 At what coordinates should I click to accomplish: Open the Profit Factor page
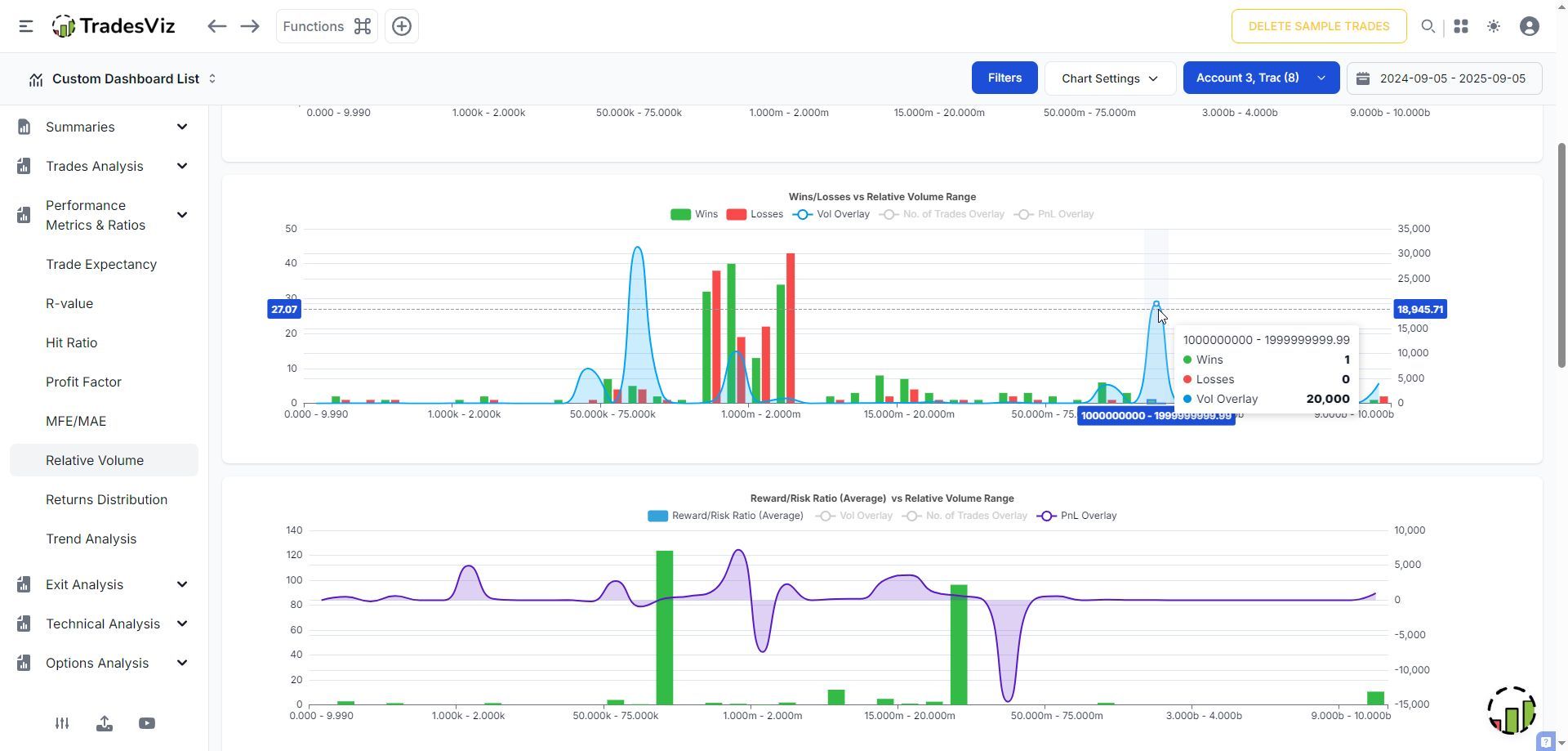pos(83,382)
